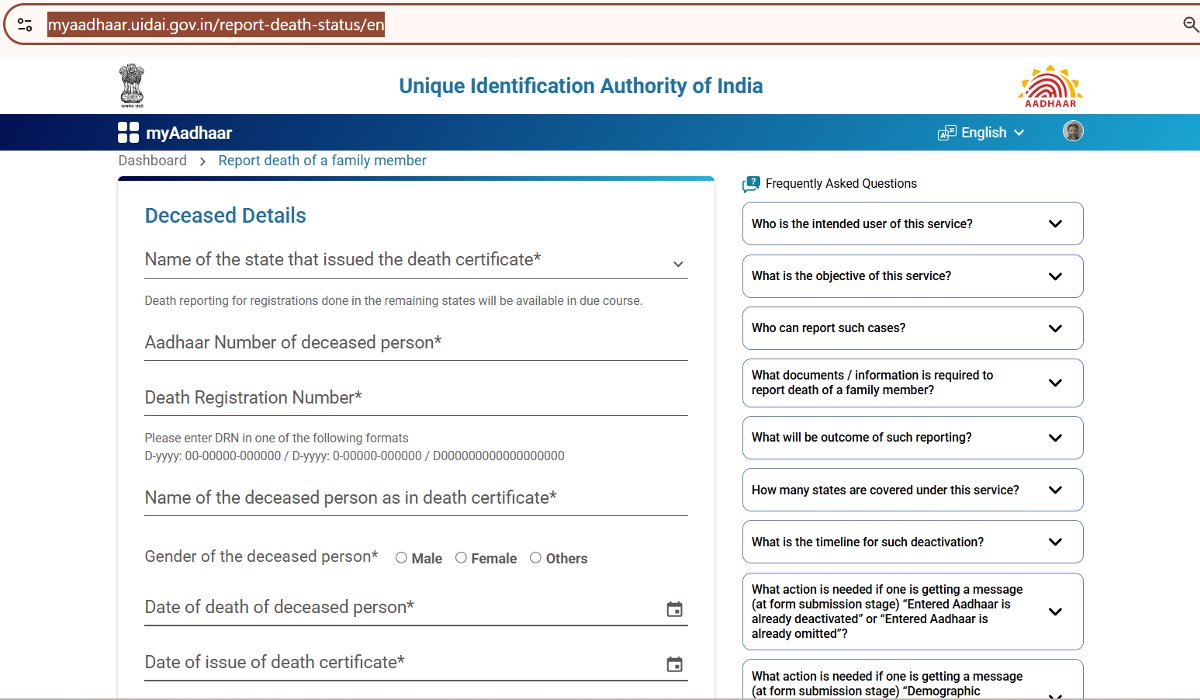The height and width of the screenshot is (700, 1200).
Task: Open calendar for certificate issue date
Action: pos(675,664)
